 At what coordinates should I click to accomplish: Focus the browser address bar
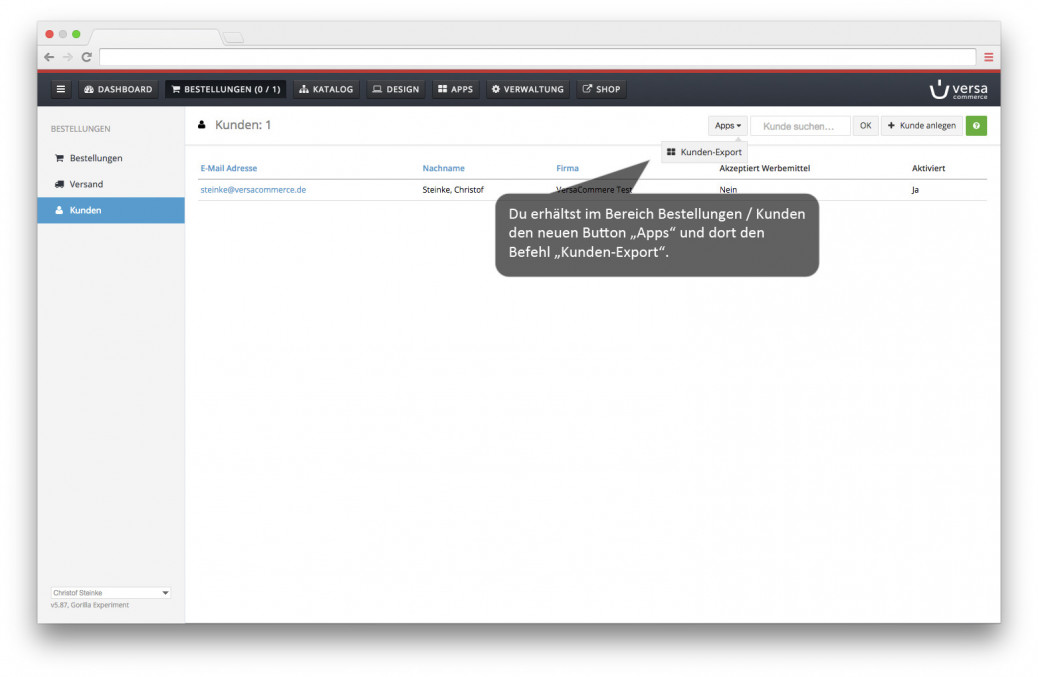coord(538,57)
